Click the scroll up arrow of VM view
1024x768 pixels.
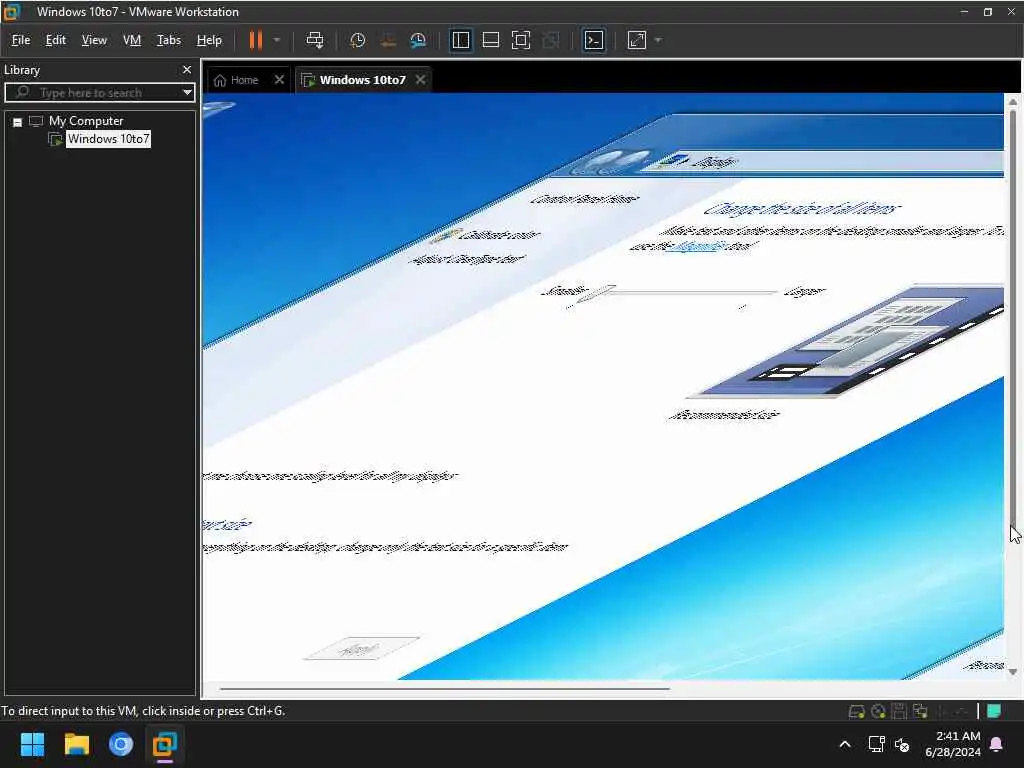coord(1013,102)
